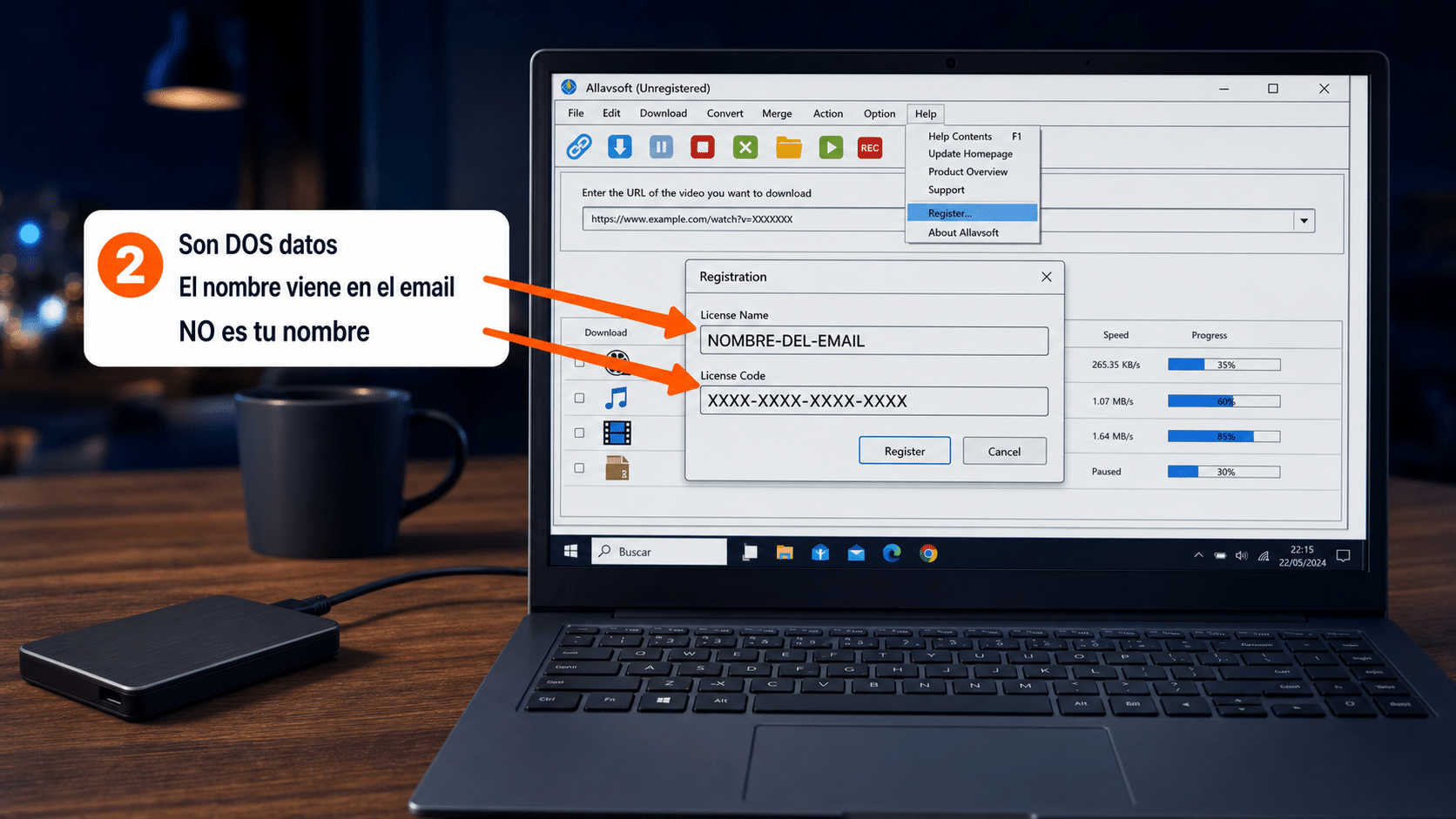
Task: Close the Registration dialog
Action: pyautogui.click(x=1047, y=277)
